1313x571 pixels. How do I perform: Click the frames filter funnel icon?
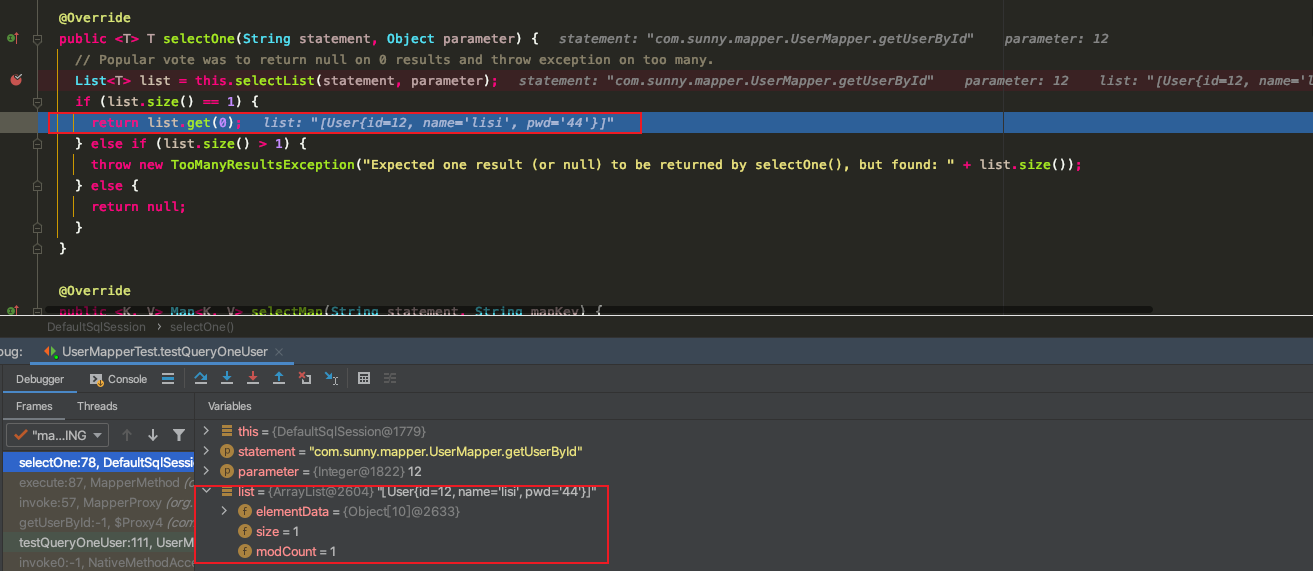(179, 435)
